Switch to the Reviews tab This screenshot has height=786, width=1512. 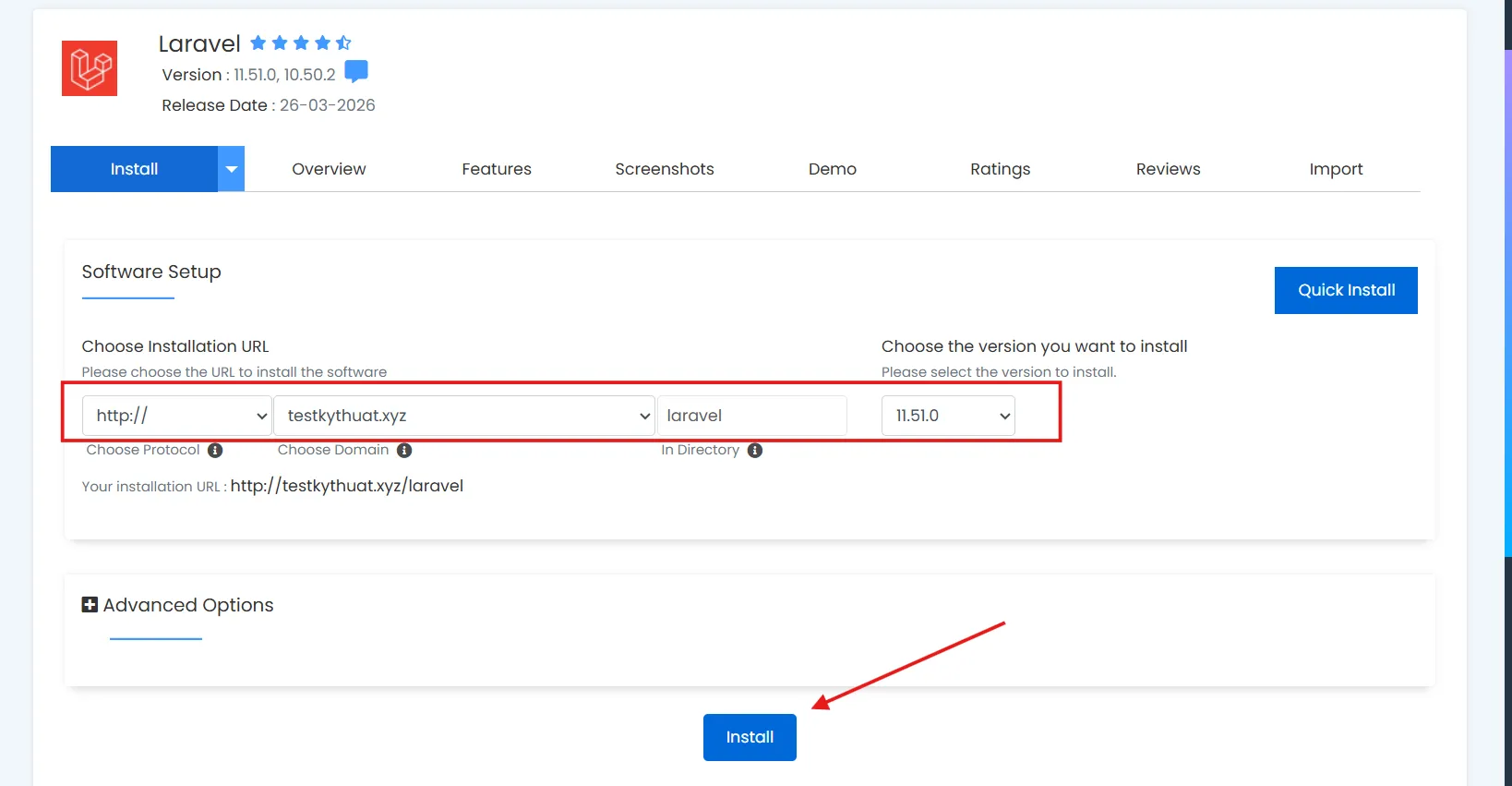click(x=1169, y=169)
